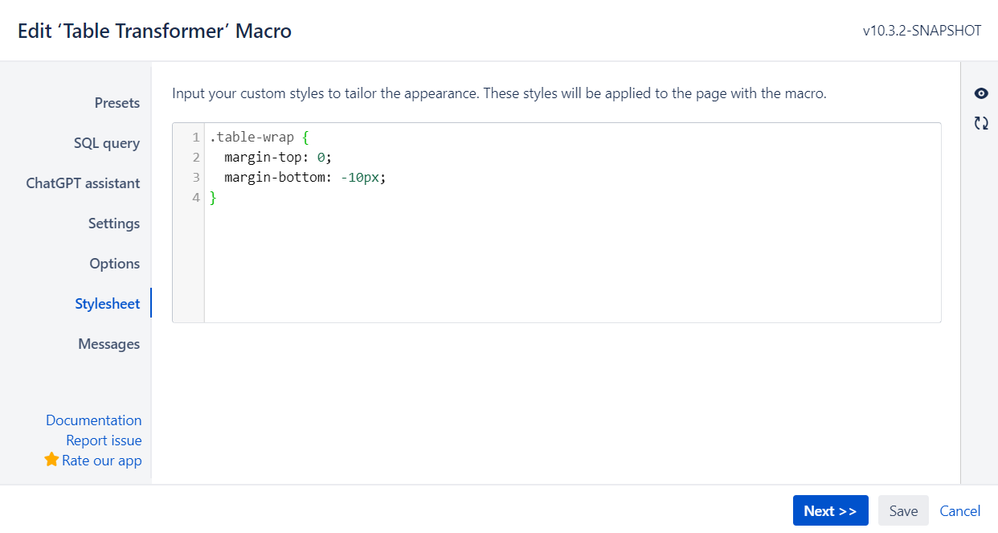Click the Next >> button
The image size is (998, 533).
tap(830, 511)
